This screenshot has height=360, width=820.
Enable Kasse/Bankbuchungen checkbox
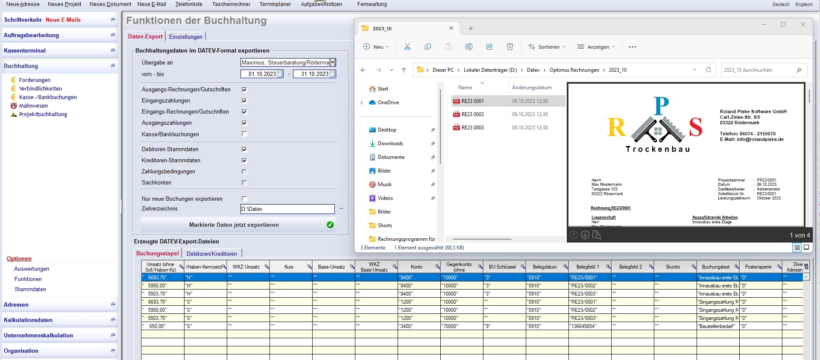tap(244, 134)
